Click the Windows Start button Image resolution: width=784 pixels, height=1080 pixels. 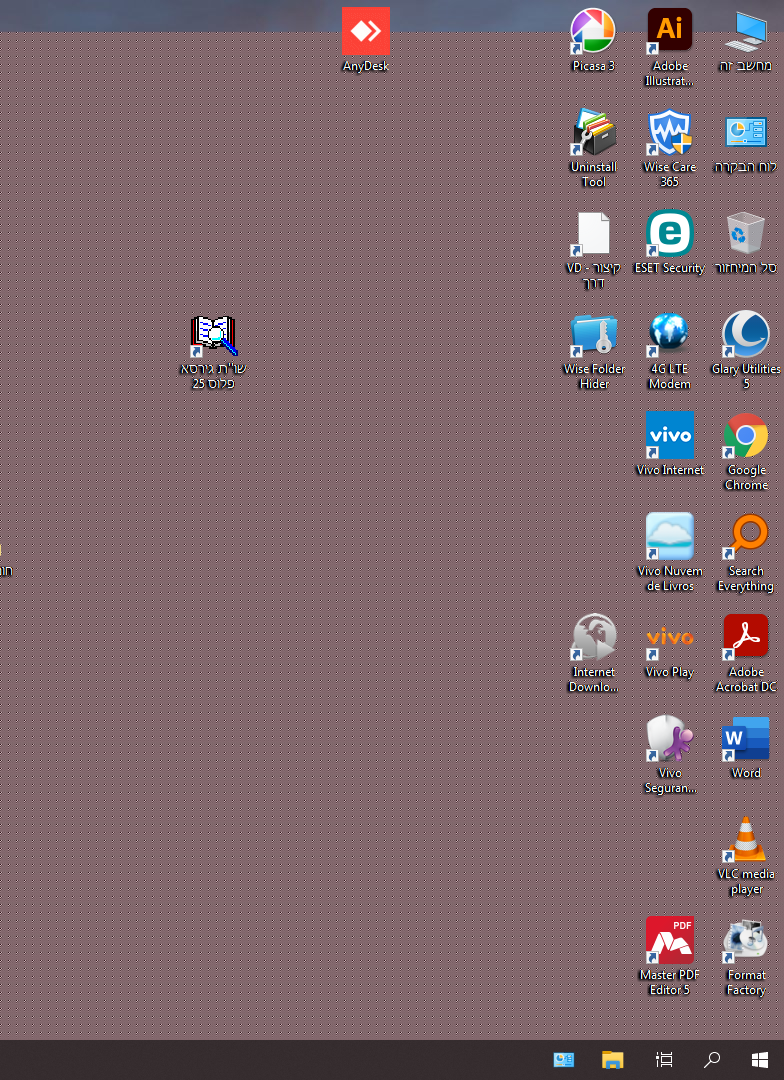click(x=760, y=1059)
